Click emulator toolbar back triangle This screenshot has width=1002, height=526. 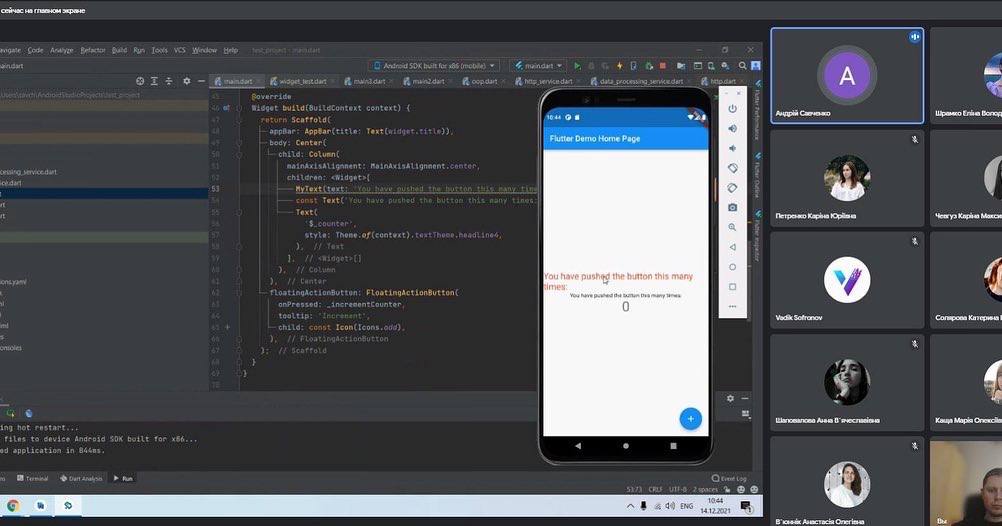coord(733,247)
